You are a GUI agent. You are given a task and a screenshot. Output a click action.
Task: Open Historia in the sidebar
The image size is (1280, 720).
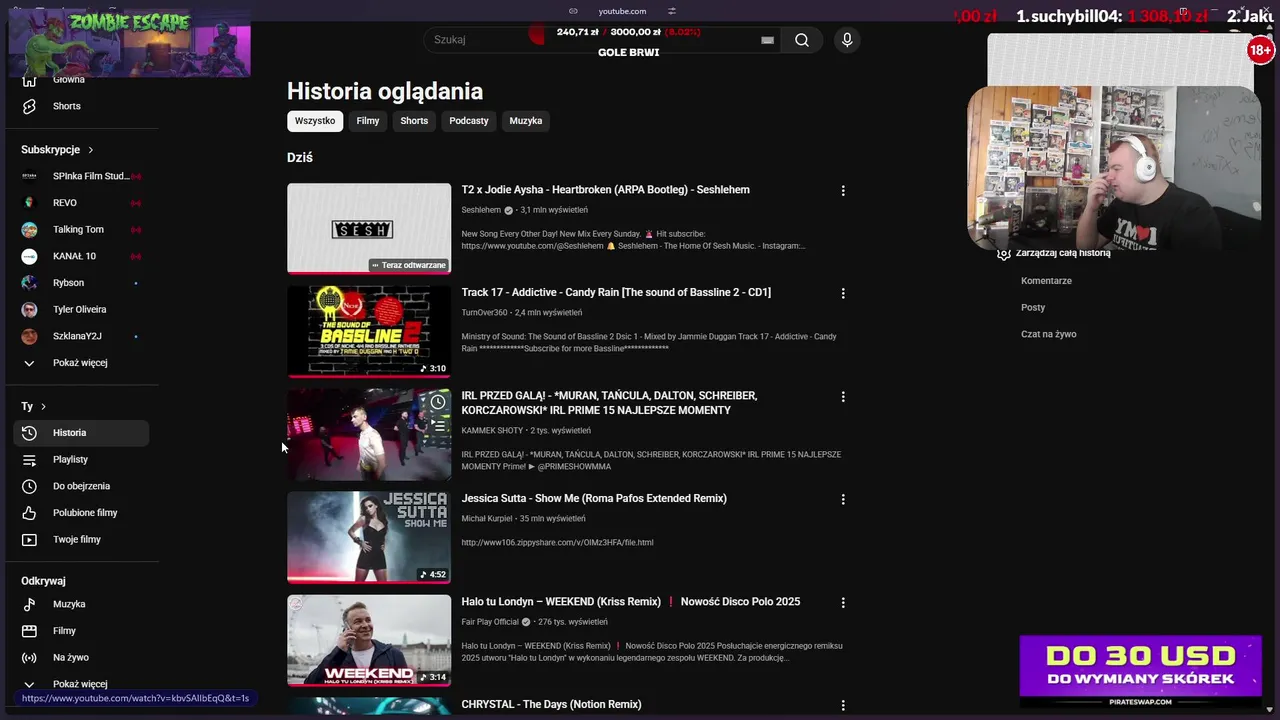pos(81,433)
